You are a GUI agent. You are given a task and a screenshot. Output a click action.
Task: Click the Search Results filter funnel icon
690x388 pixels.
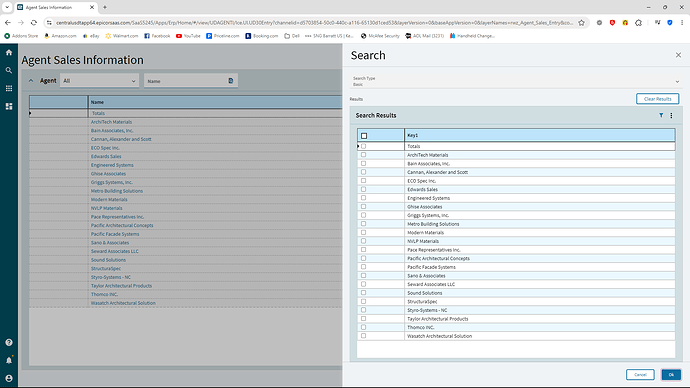click(661, 115)
